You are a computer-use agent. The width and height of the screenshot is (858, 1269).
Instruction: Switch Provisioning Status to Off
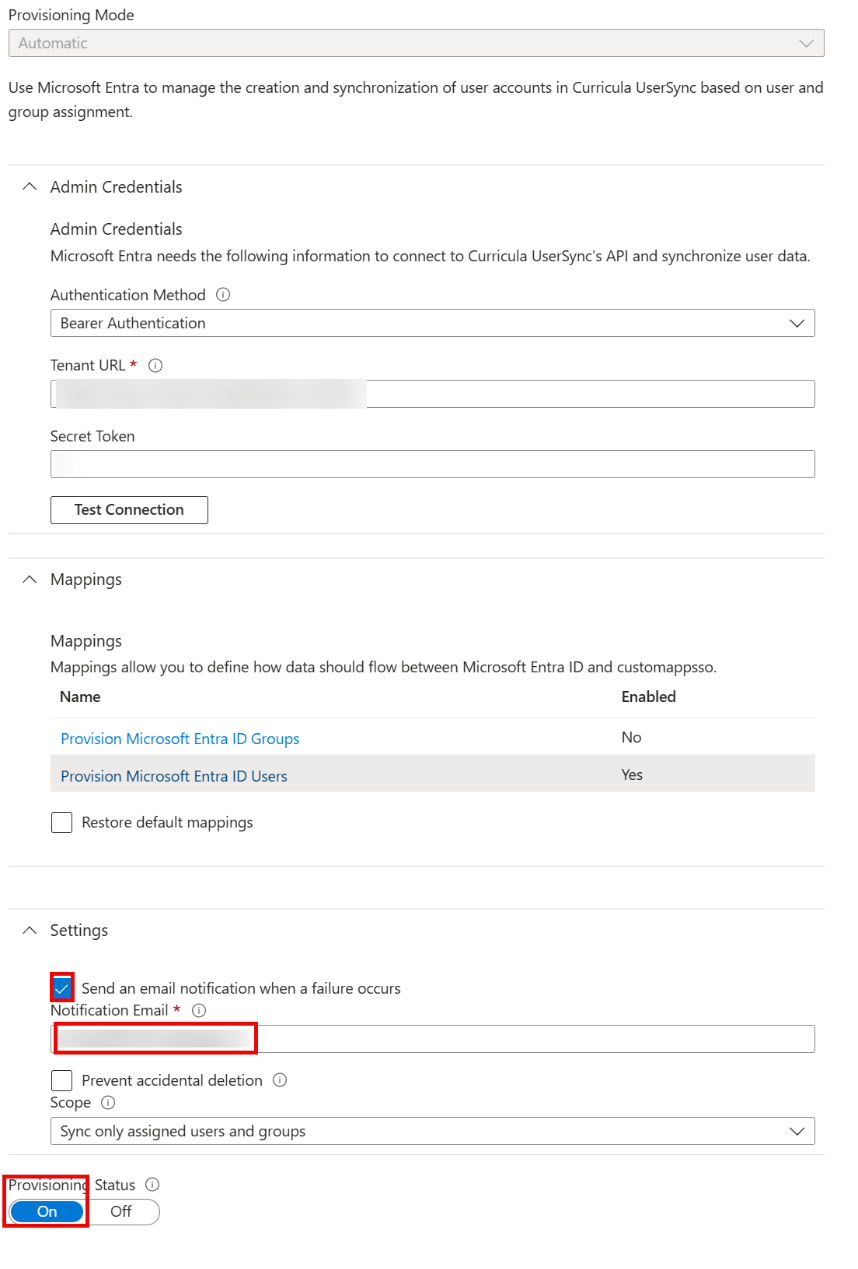click(x=122, y=1212)
